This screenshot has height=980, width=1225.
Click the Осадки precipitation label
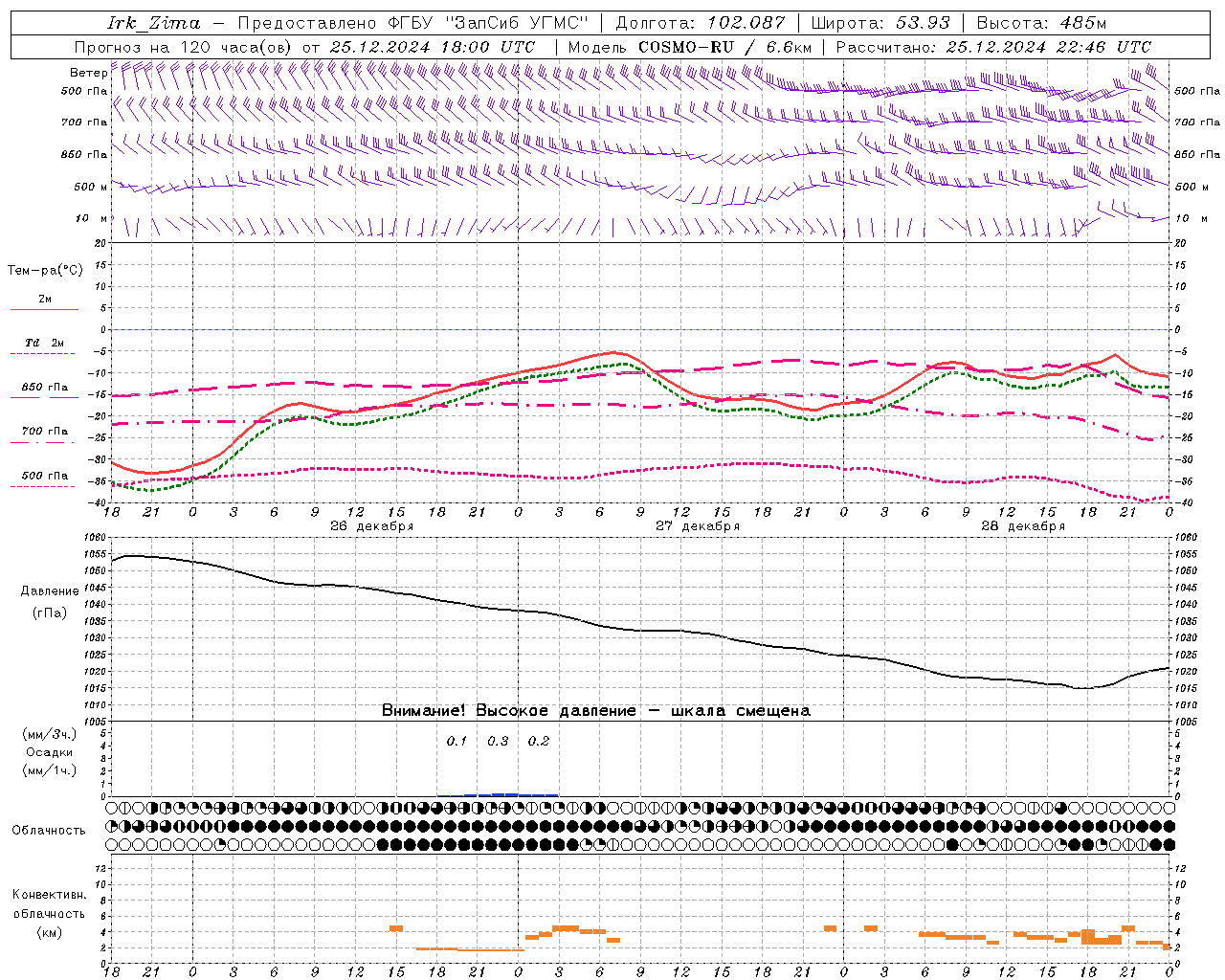(49, 752)
